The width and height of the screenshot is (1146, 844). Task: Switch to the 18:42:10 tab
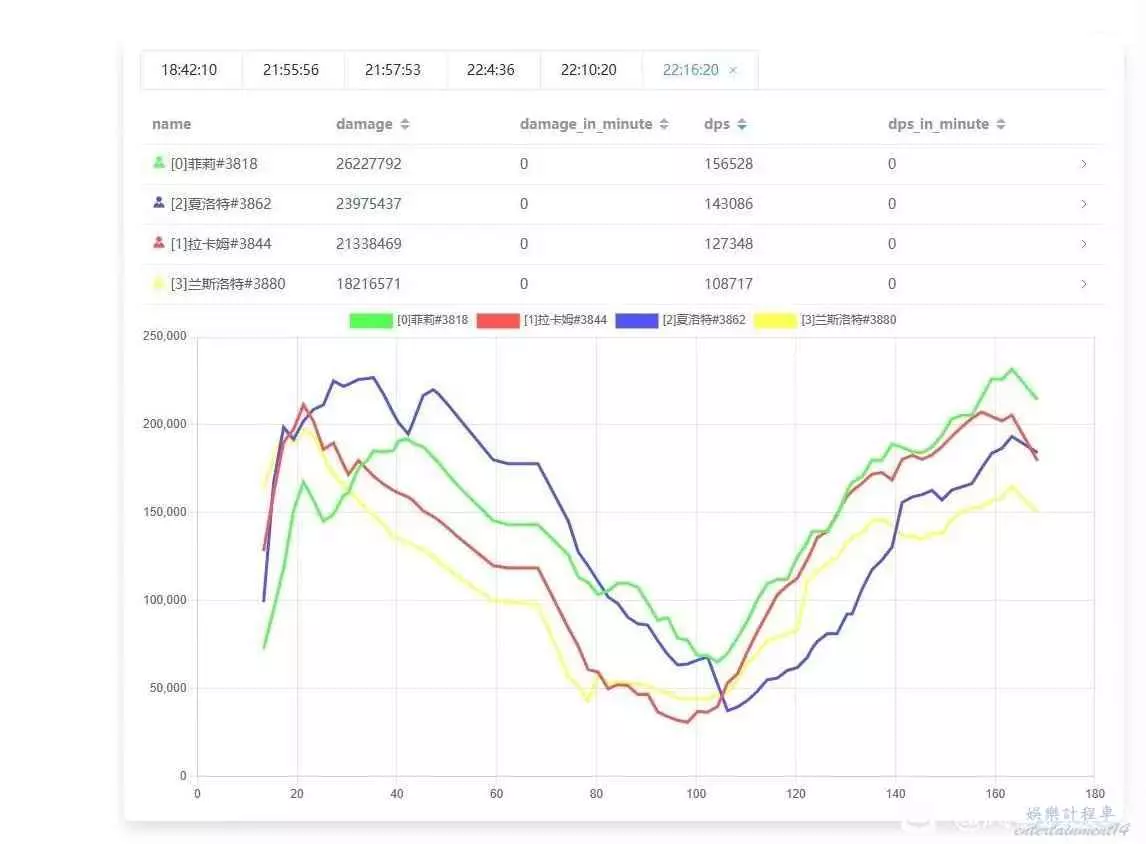(x=189, y=70)
